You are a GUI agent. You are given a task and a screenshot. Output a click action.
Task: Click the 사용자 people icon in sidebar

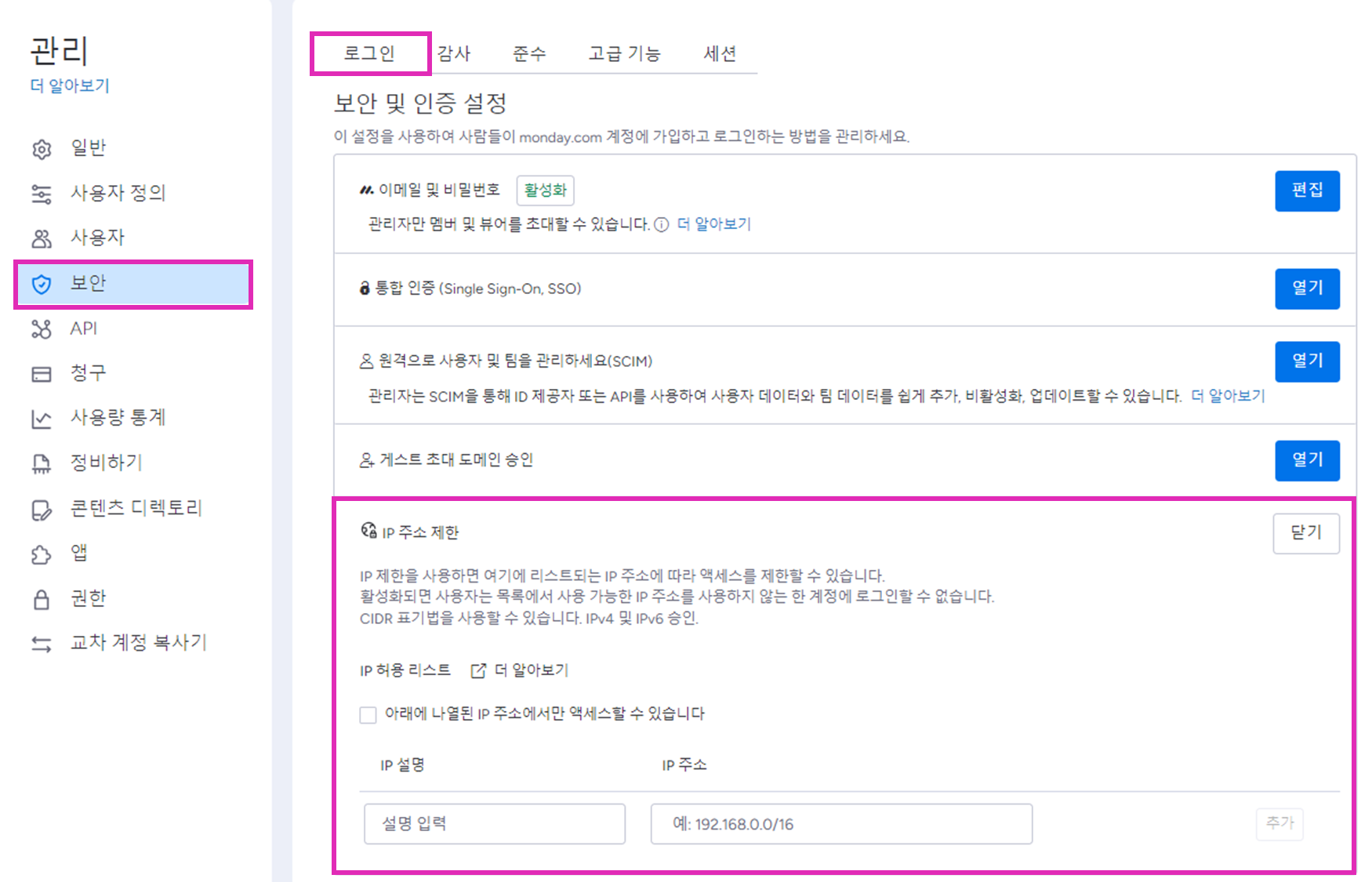point(42,237)
